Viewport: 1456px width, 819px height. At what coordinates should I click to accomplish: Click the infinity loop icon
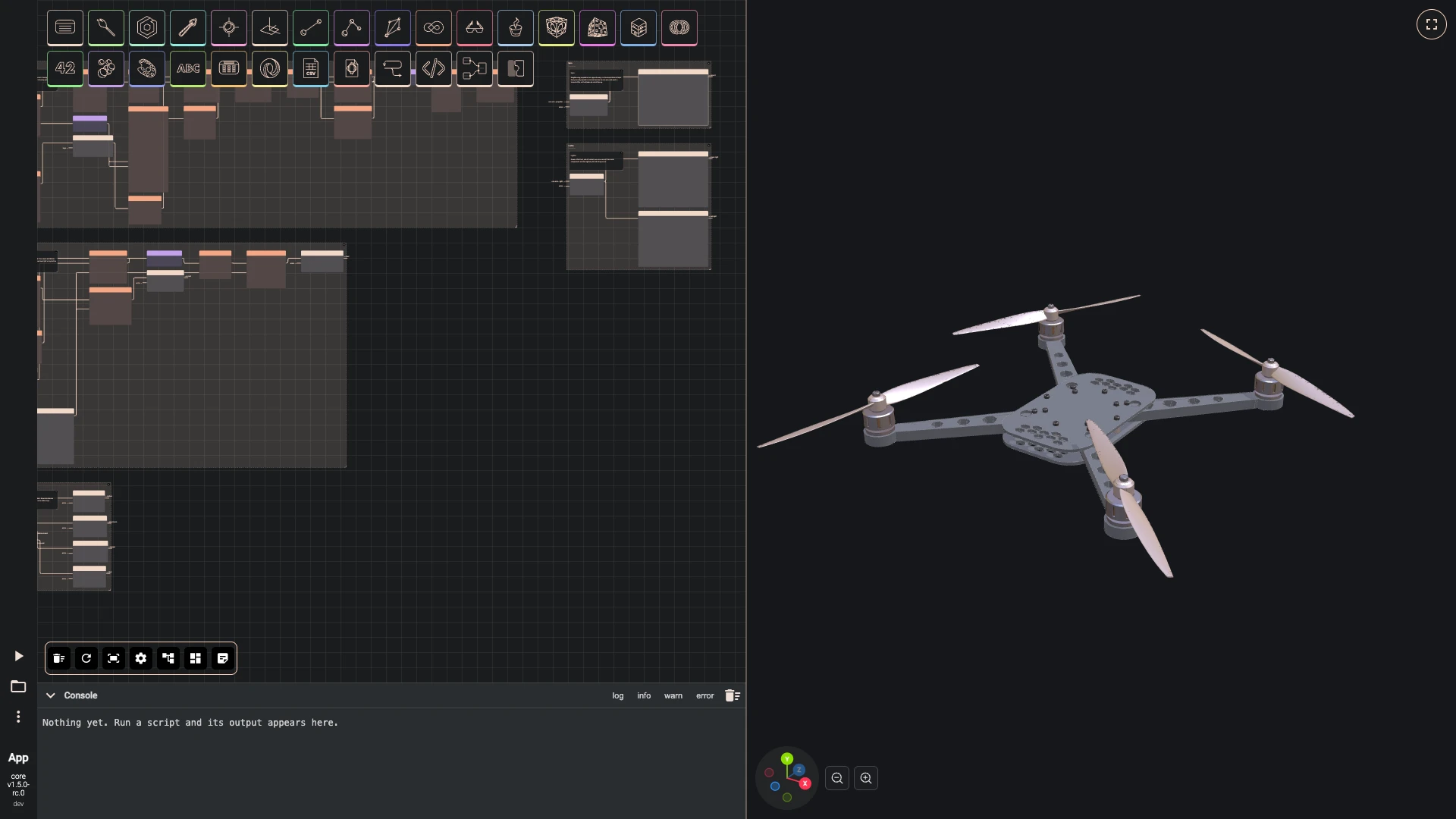pos(434,27)
